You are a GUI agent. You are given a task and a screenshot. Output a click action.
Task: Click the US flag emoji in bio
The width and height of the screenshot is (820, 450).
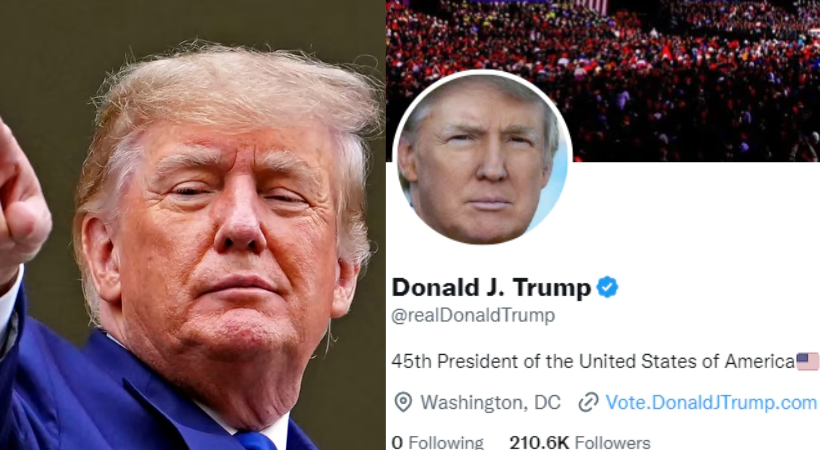807,361
